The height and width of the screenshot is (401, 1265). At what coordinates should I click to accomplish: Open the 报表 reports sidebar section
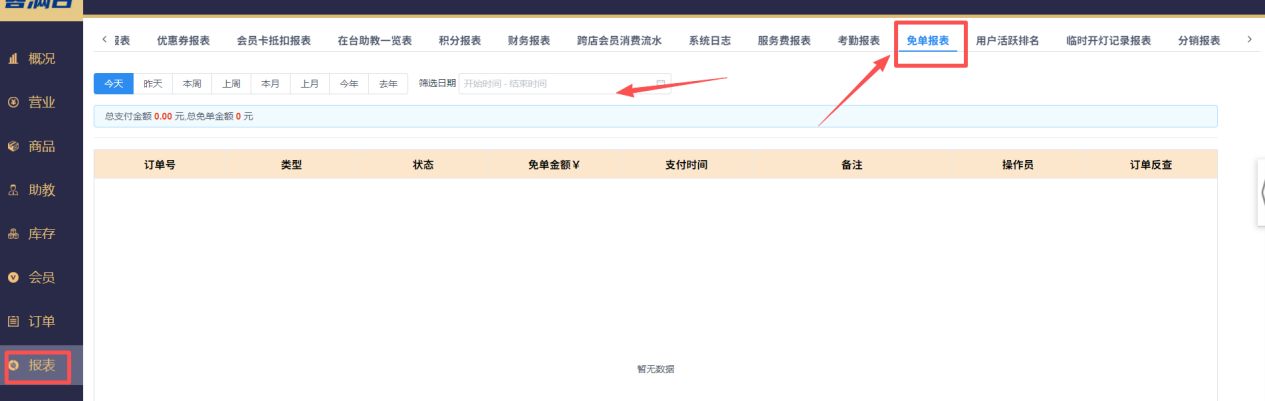(41, 366)
